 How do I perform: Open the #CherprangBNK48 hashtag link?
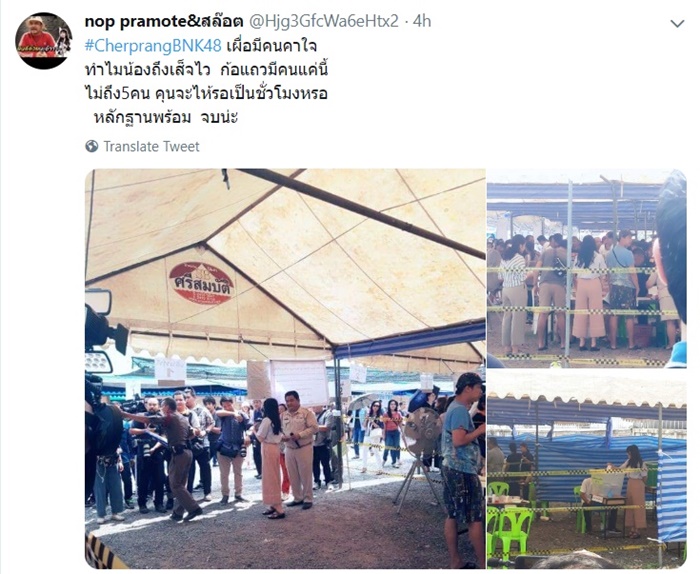pyautogui.click(x=153, y=46)
